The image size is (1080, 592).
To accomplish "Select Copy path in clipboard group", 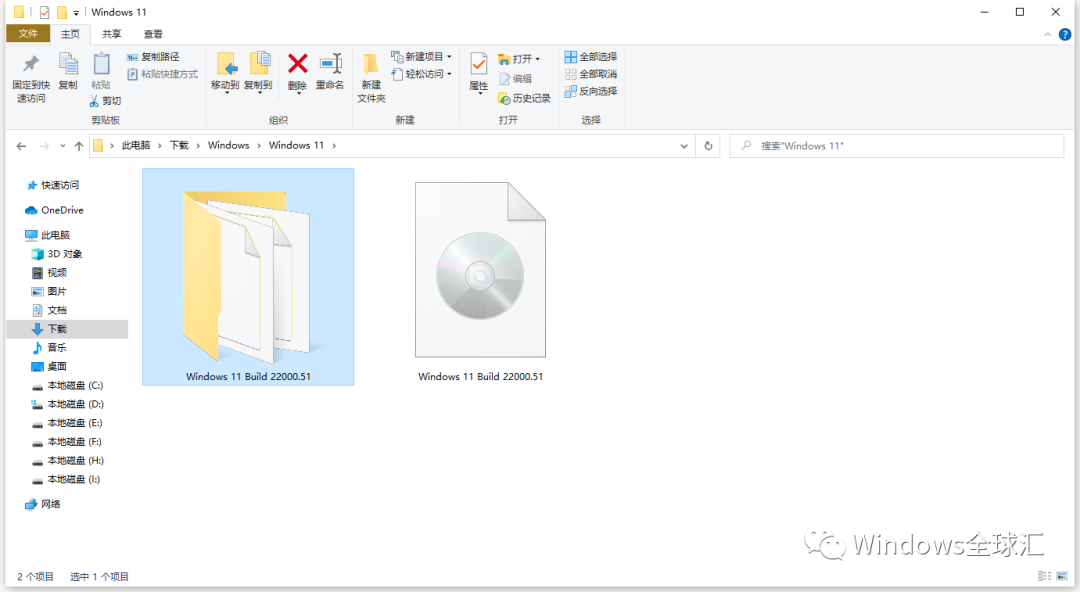I will 153,57.
